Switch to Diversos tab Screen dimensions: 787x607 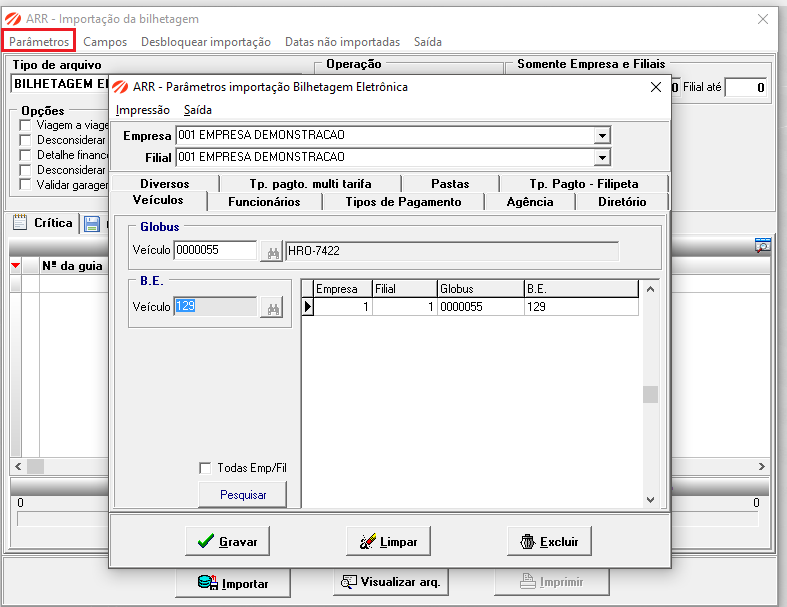[x=165, y=184]
